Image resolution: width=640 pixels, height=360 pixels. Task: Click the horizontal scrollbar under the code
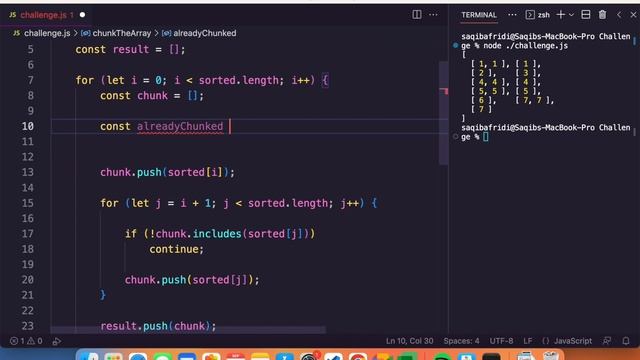tap(188, 330)
